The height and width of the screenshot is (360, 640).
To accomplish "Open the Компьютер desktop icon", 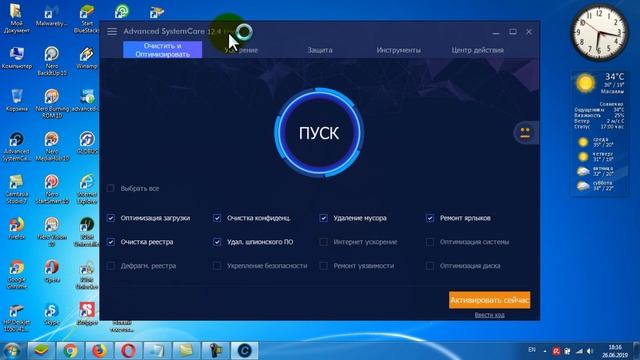I will 17,58.
